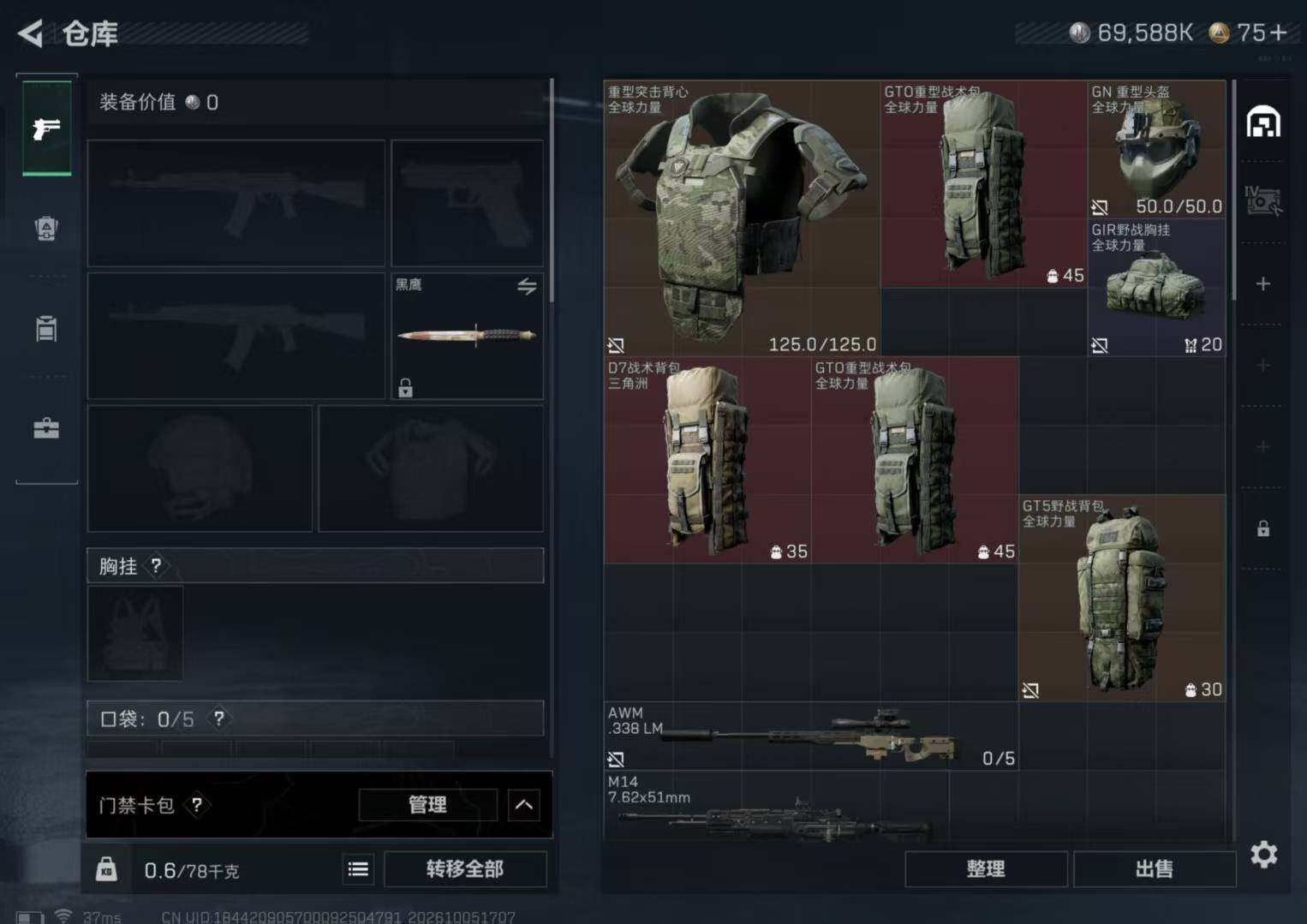Open the list view icon beside 转移全部

click(358, 870)
